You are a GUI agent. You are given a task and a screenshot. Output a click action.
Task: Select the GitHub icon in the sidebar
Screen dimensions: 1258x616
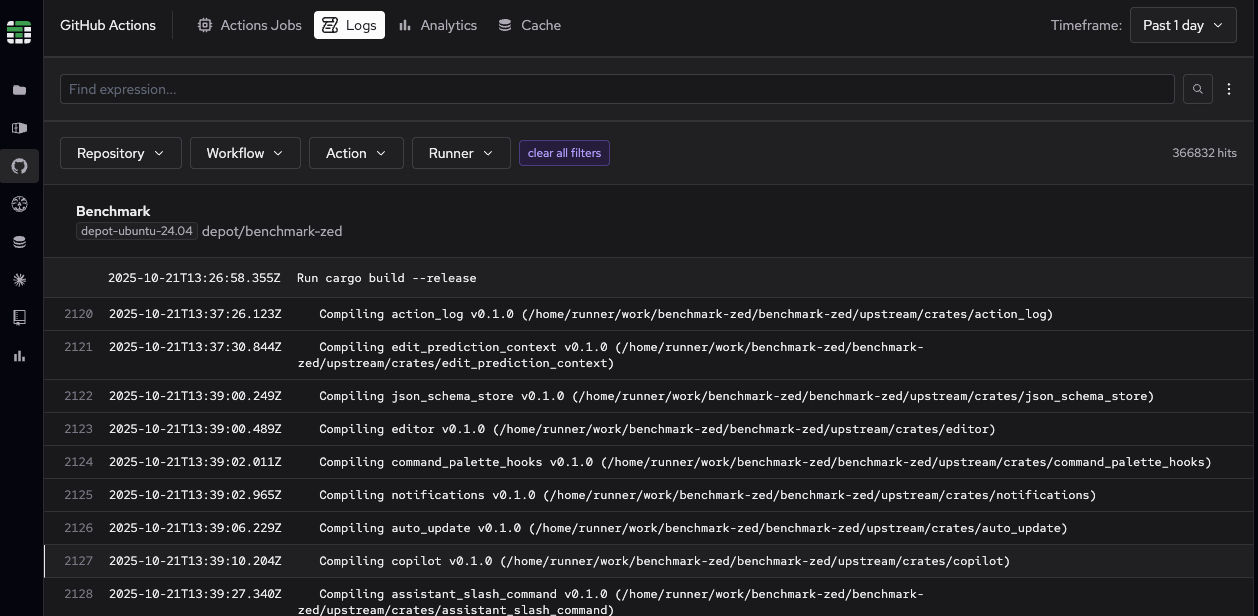pyautogui.click(x=19, y=166)
